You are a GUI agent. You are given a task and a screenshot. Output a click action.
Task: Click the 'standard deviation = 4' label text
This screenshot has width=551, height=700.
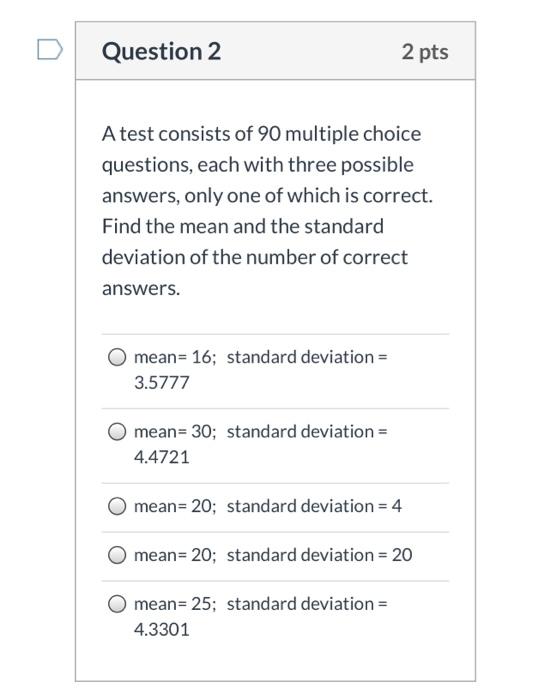(x=314, y=506)
